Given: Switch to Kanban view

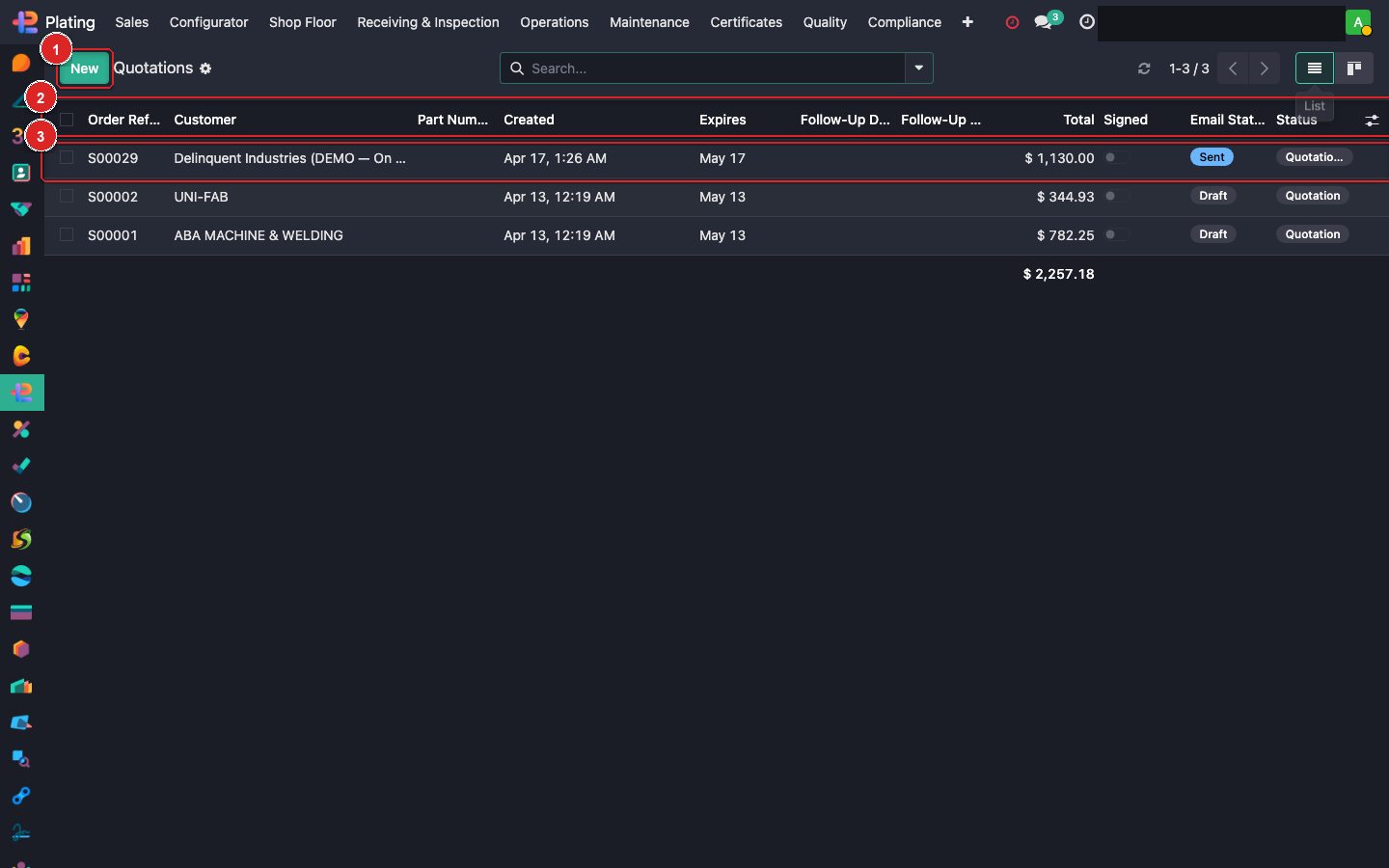Looking at the screenshot, I should 1353,68.
